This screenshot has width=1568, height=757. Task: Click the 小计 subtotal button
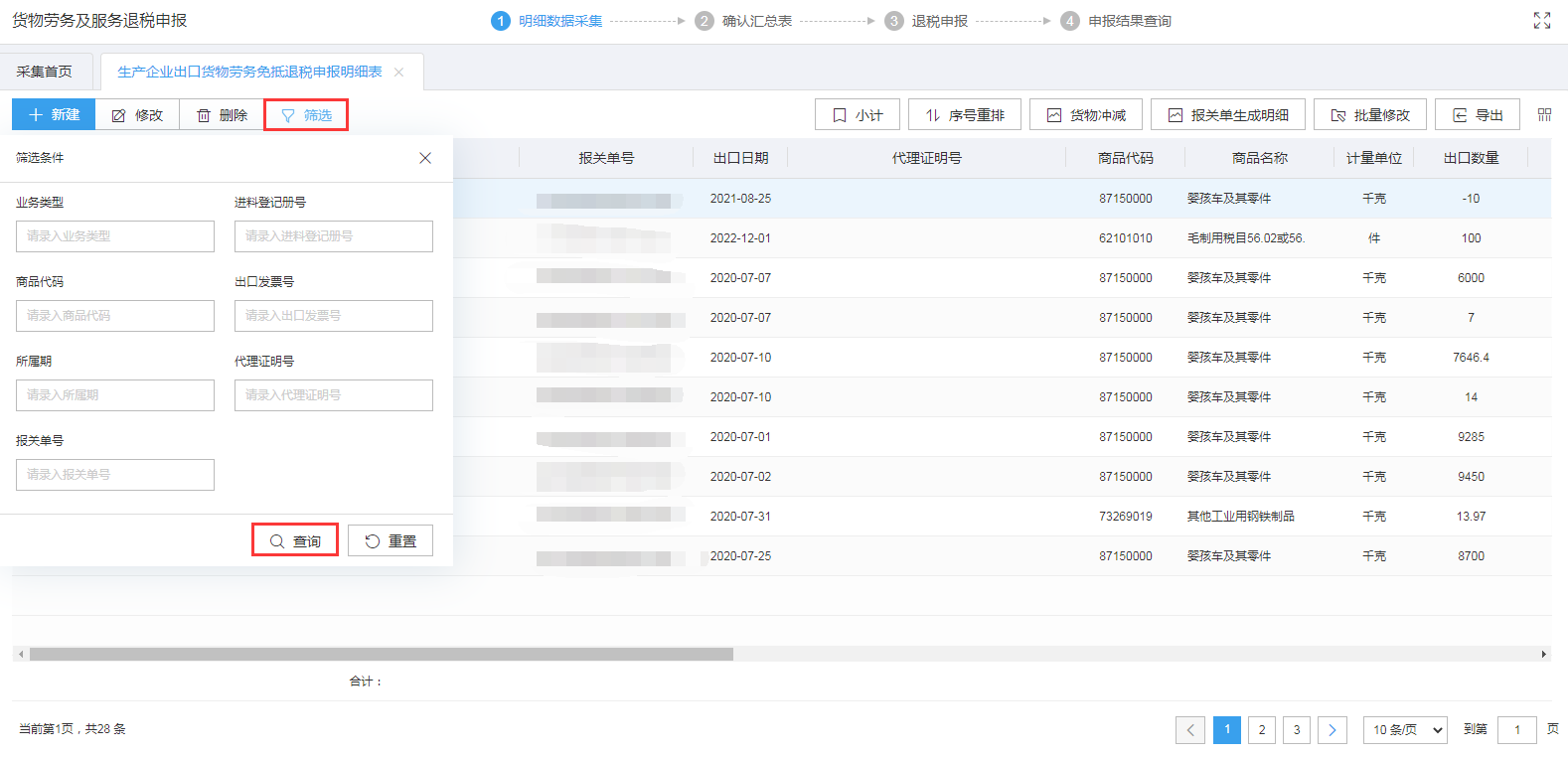pos(857,115)
